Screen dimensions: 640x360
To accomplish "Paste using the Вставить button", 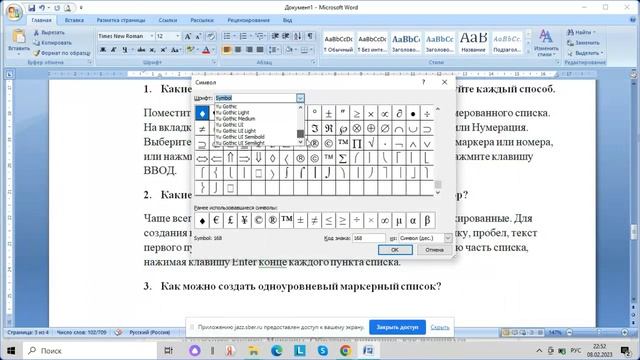I will point(18,42).
